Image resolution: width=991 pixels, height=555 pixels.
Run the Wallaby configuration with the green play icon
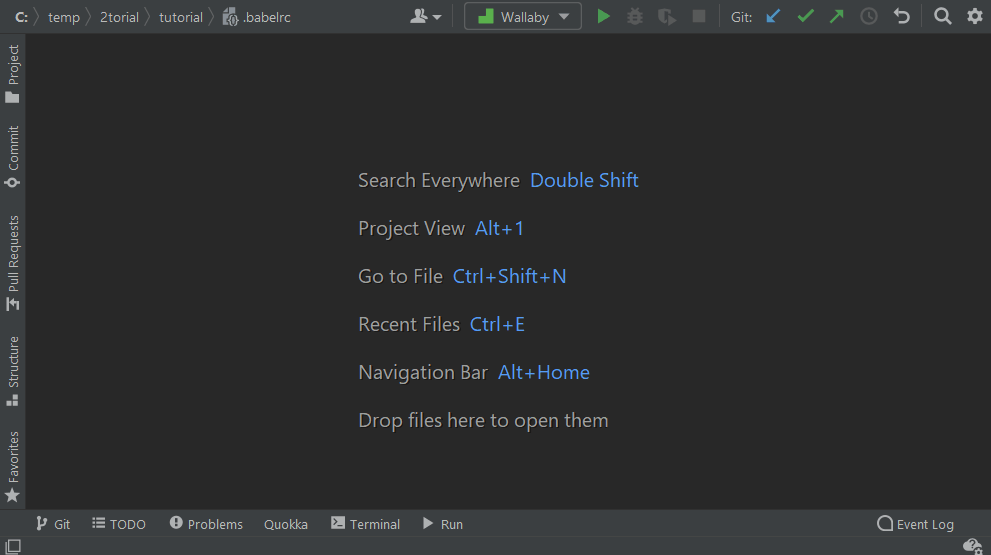click(x=603, y=17)
